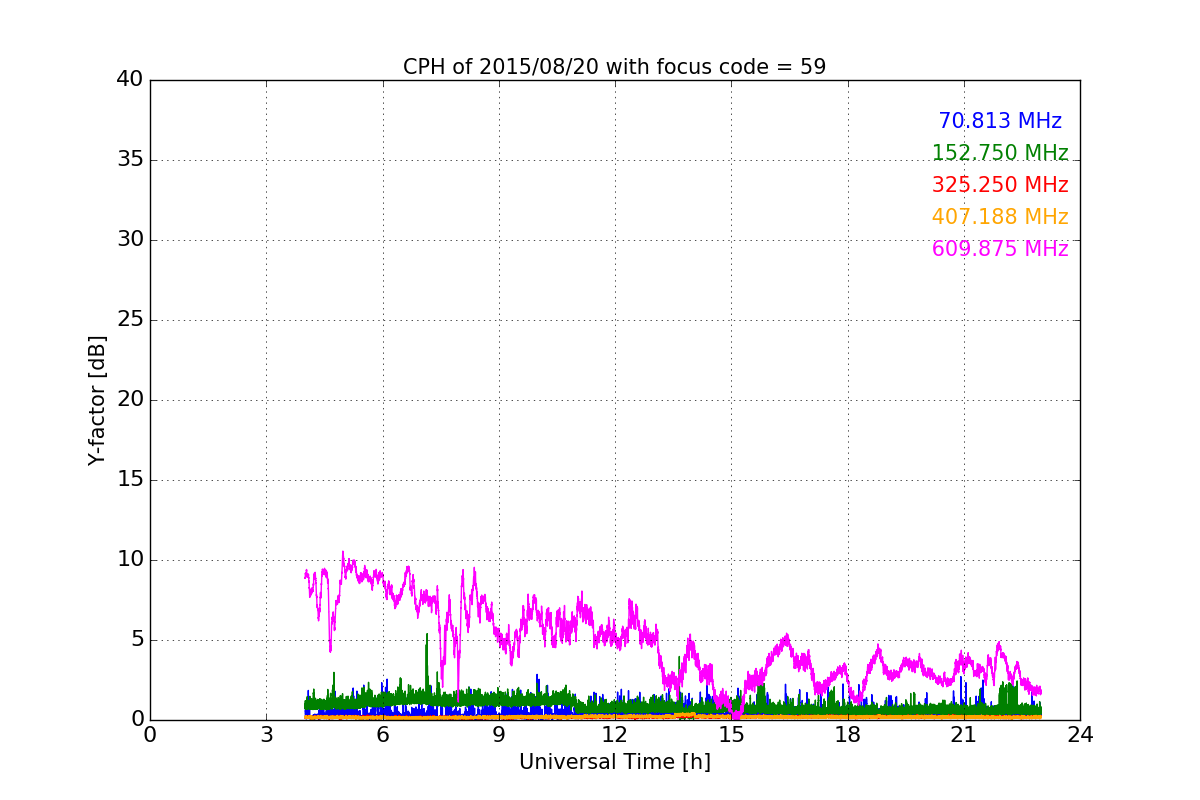Click the x-axis tick label 24
The width and height of the screenshot is (1200, 800).
(x=1080, y=735)
